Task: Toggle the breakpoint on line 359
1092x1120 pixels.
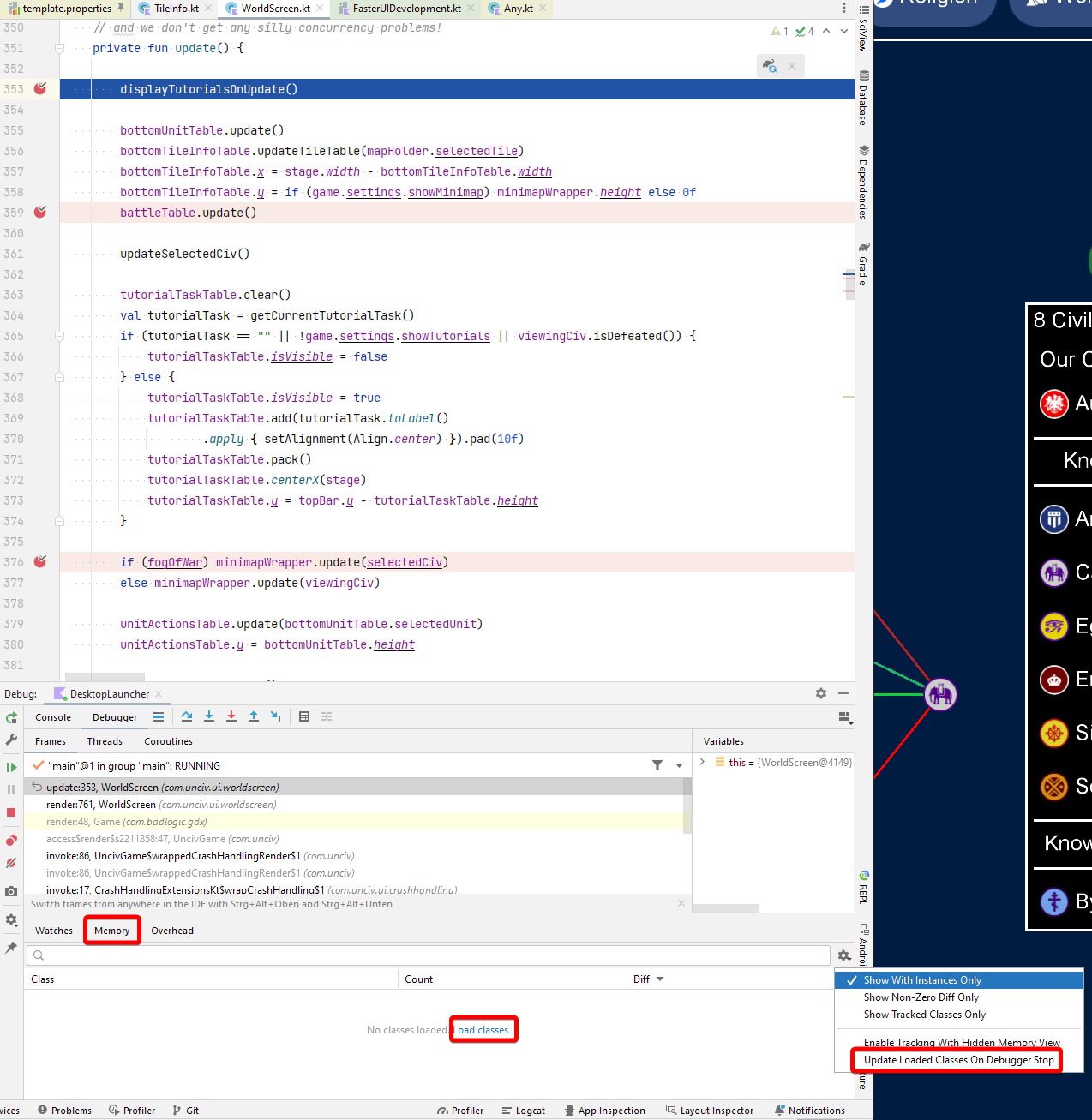Action: tap(39, 212)
